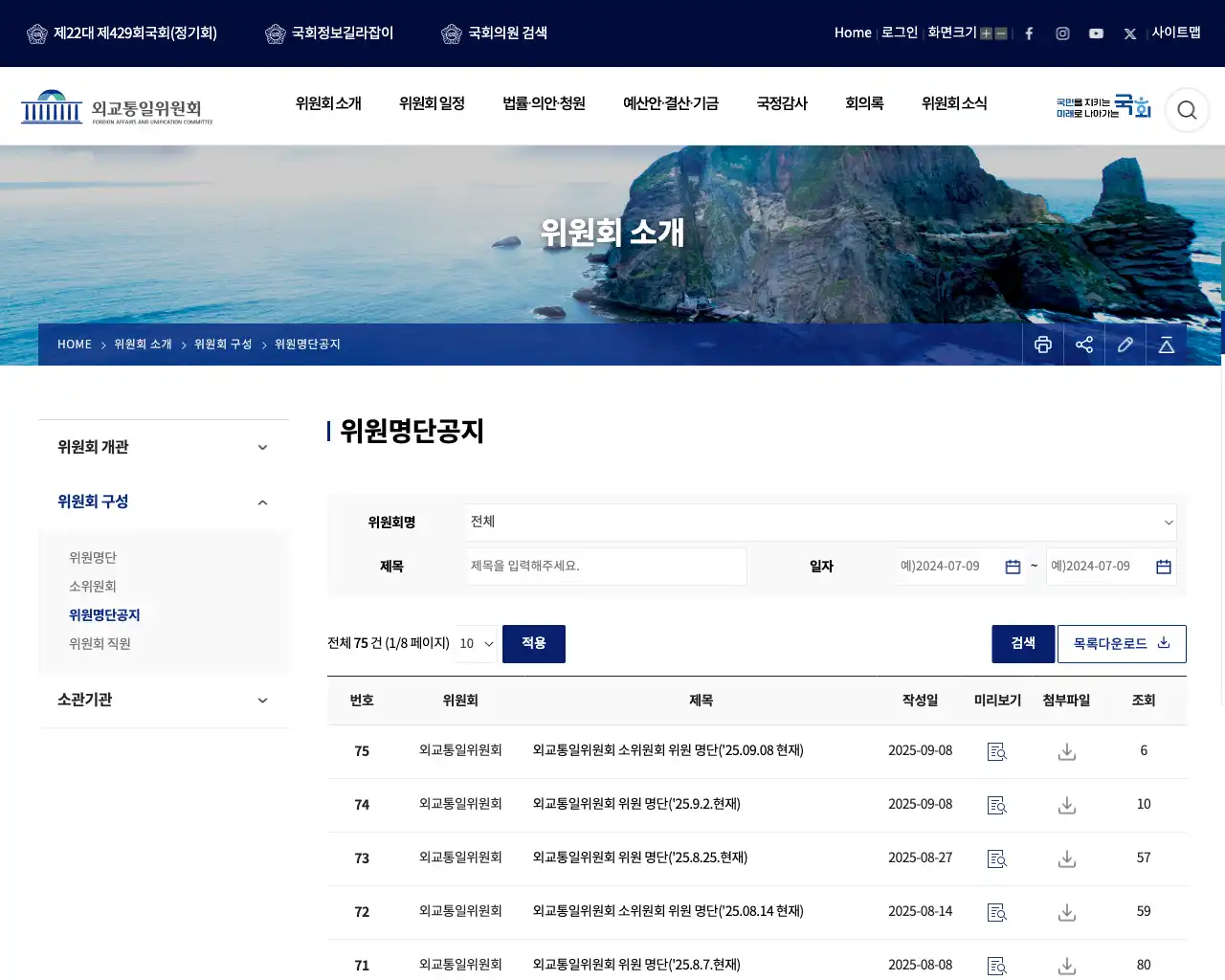This screenshot has height=980, width=1225.
Task: Expand the 위원회 개관 sidebar section
Action: click(164, 447)
